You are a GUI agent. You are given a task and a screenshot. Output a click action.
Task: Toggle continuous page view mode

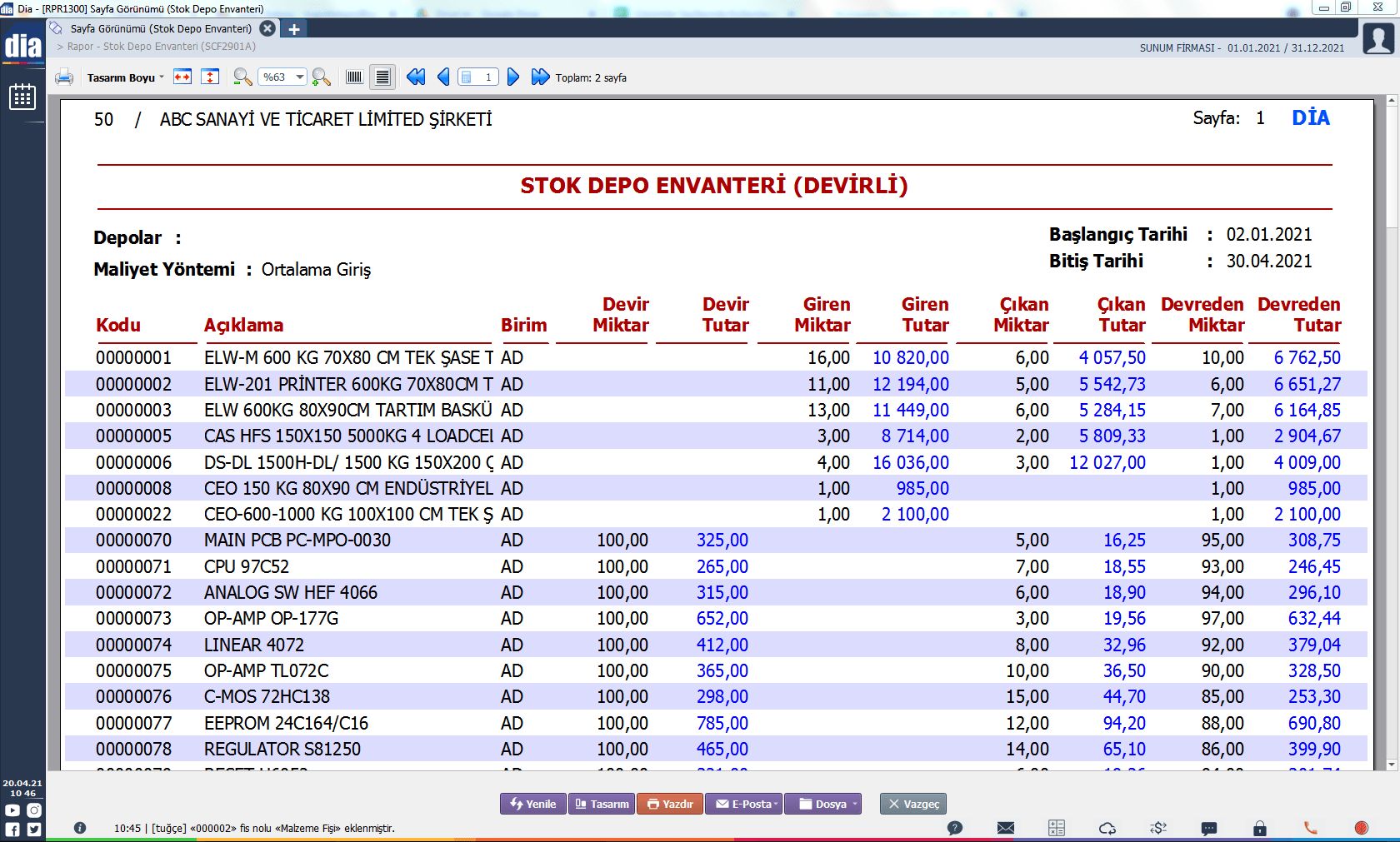click(382, 77)
